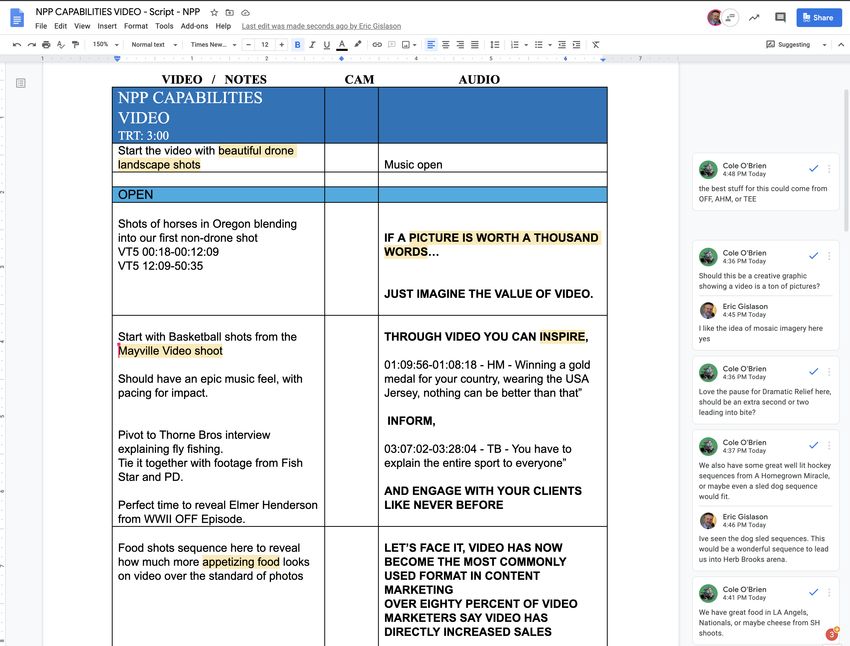Viewport: 850px width, 646px height.
Task: Apply the highlight color tool
Action: 358,44
